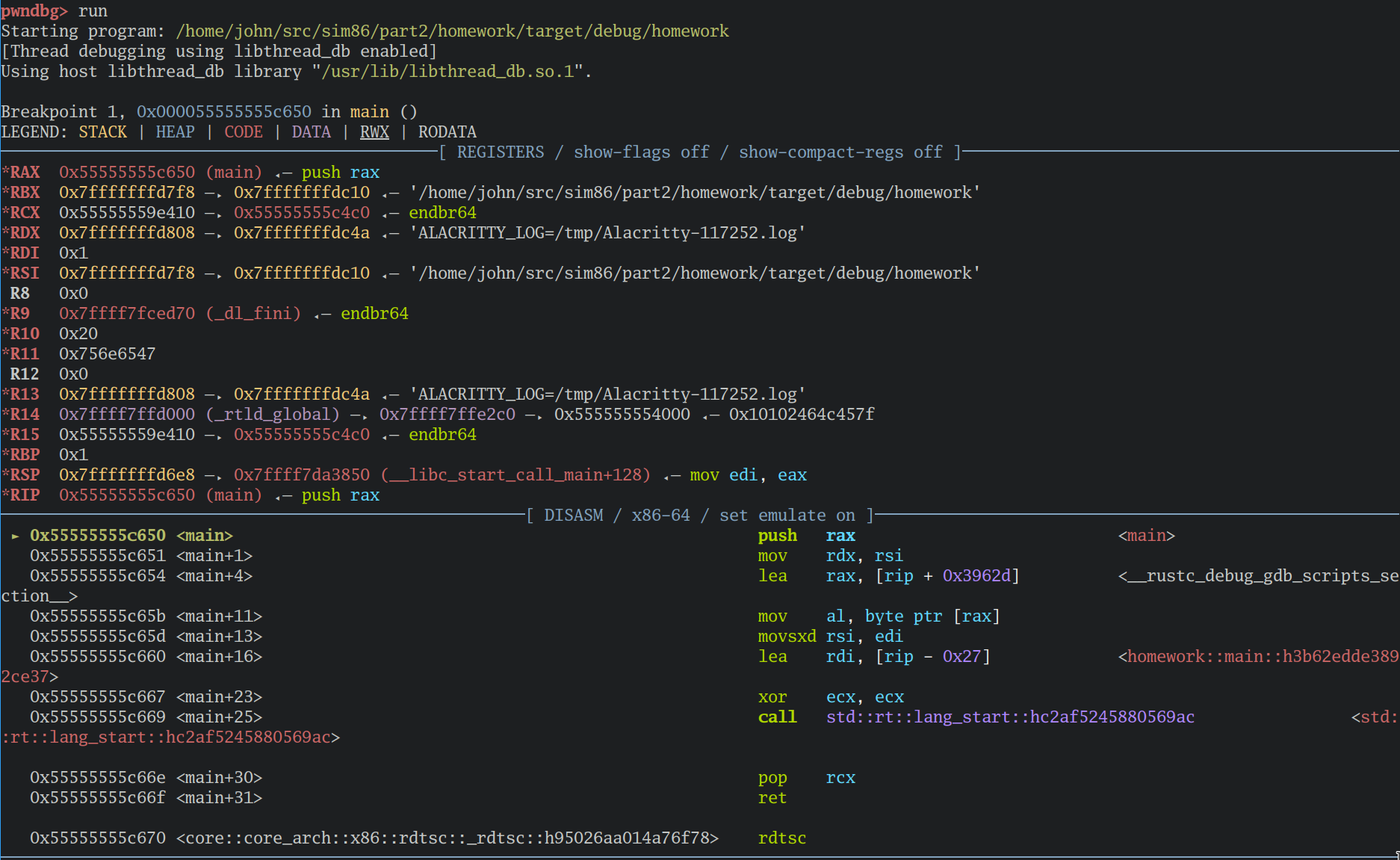Click the <main+16> disassembly label
The height and width of the screenshot is (860, 1400).
[219, 656]
